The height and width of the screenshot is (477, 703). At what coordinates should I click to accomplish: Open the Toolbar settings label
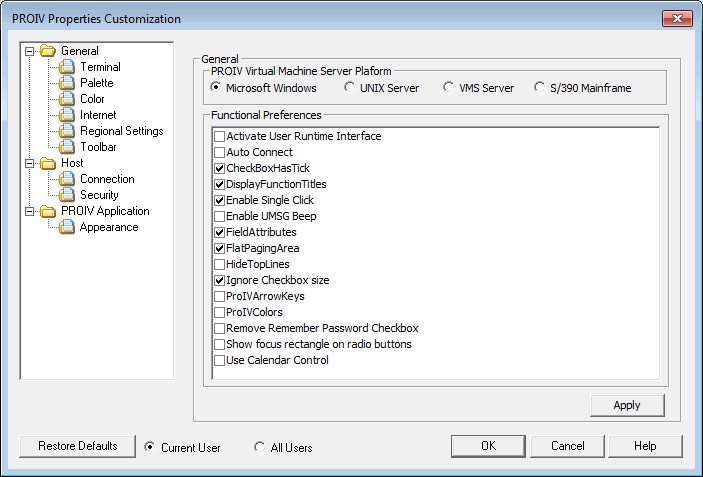click(x=98, y=147)
